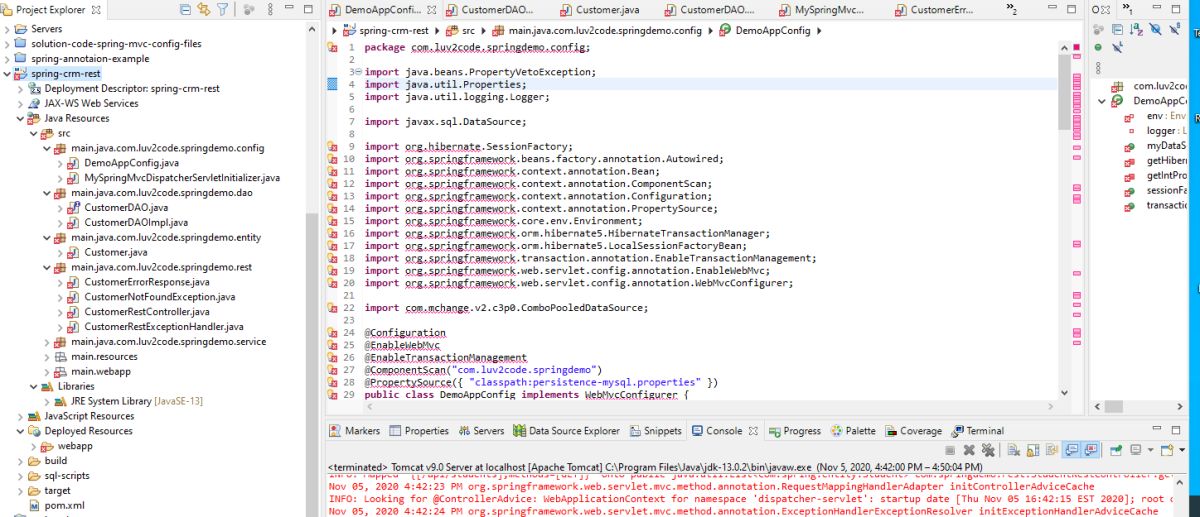The width and height of the screenshot is (1200, 517).
Task: Click editor vertical scrollbar thumb
Action: coord(1064,92)
